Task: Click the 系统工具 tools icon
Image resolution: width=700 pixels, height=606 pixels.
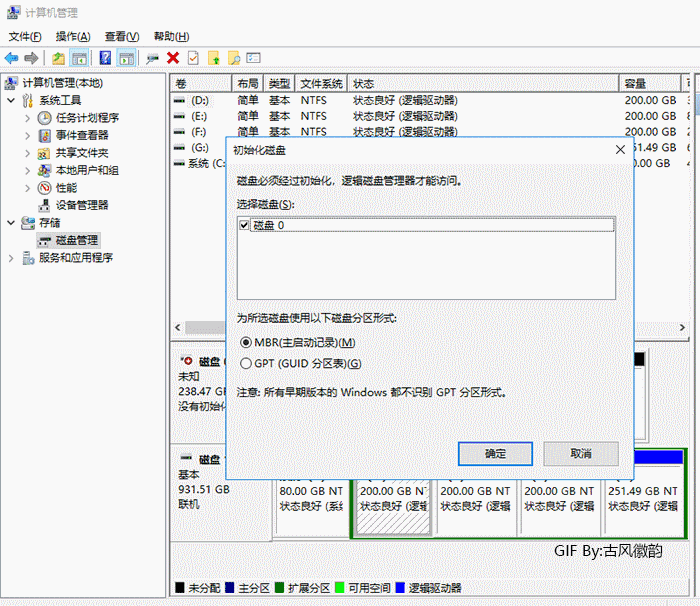Action: pyautogui.click(x=28, y=100)
